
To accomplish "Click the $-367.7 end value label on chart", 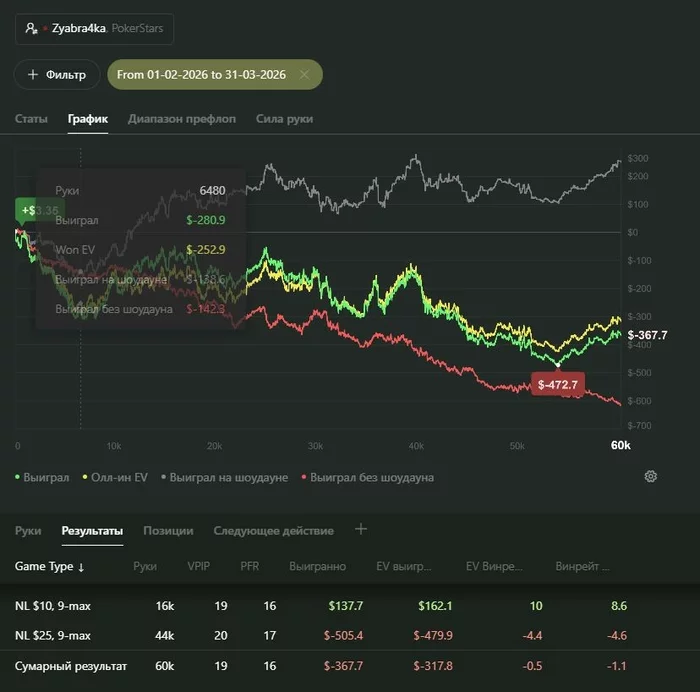I will (647, 335).
